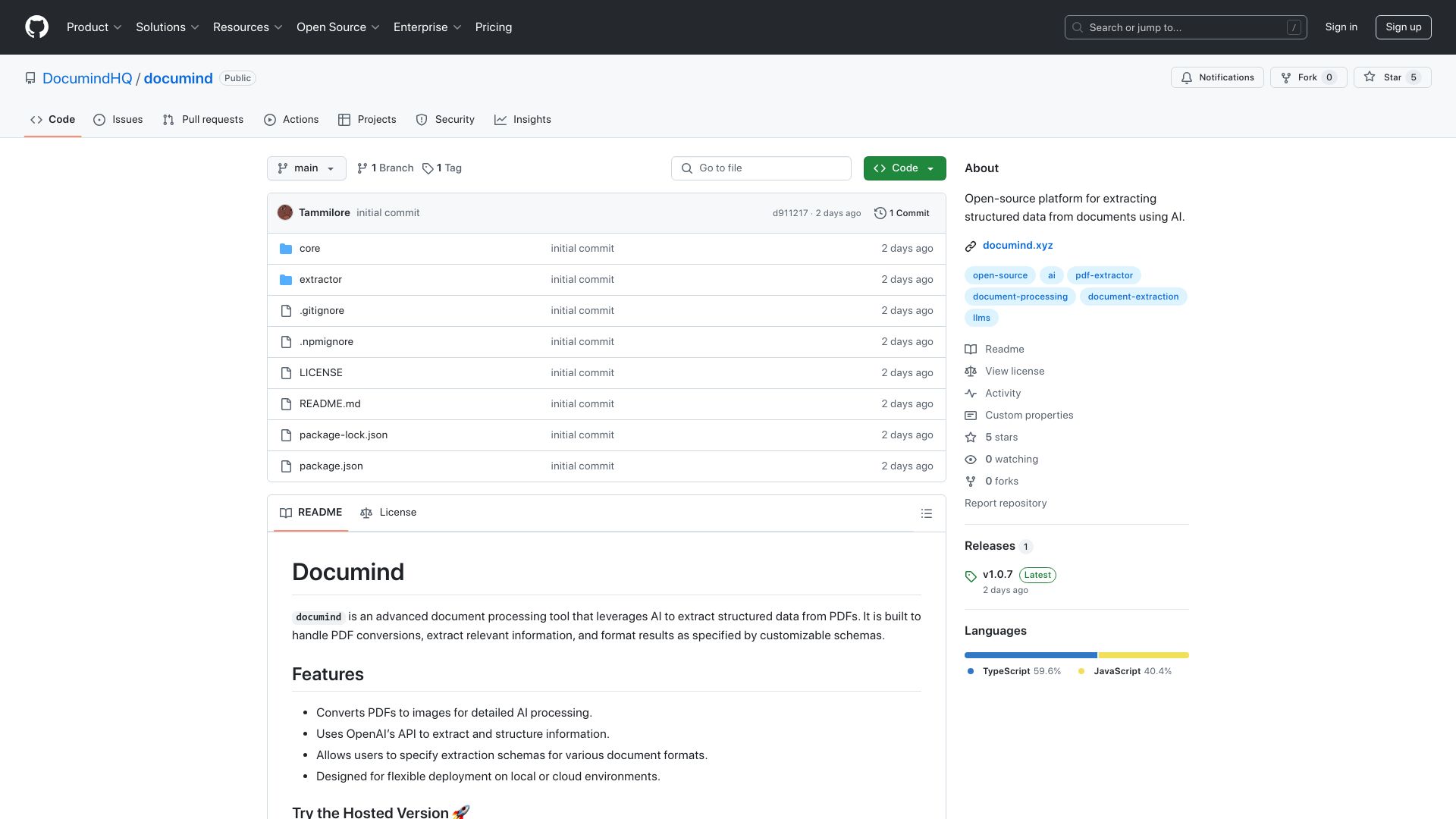Open the Insights tab
Viewport: 1456px width, 819px height.
[x=523, y=120]
